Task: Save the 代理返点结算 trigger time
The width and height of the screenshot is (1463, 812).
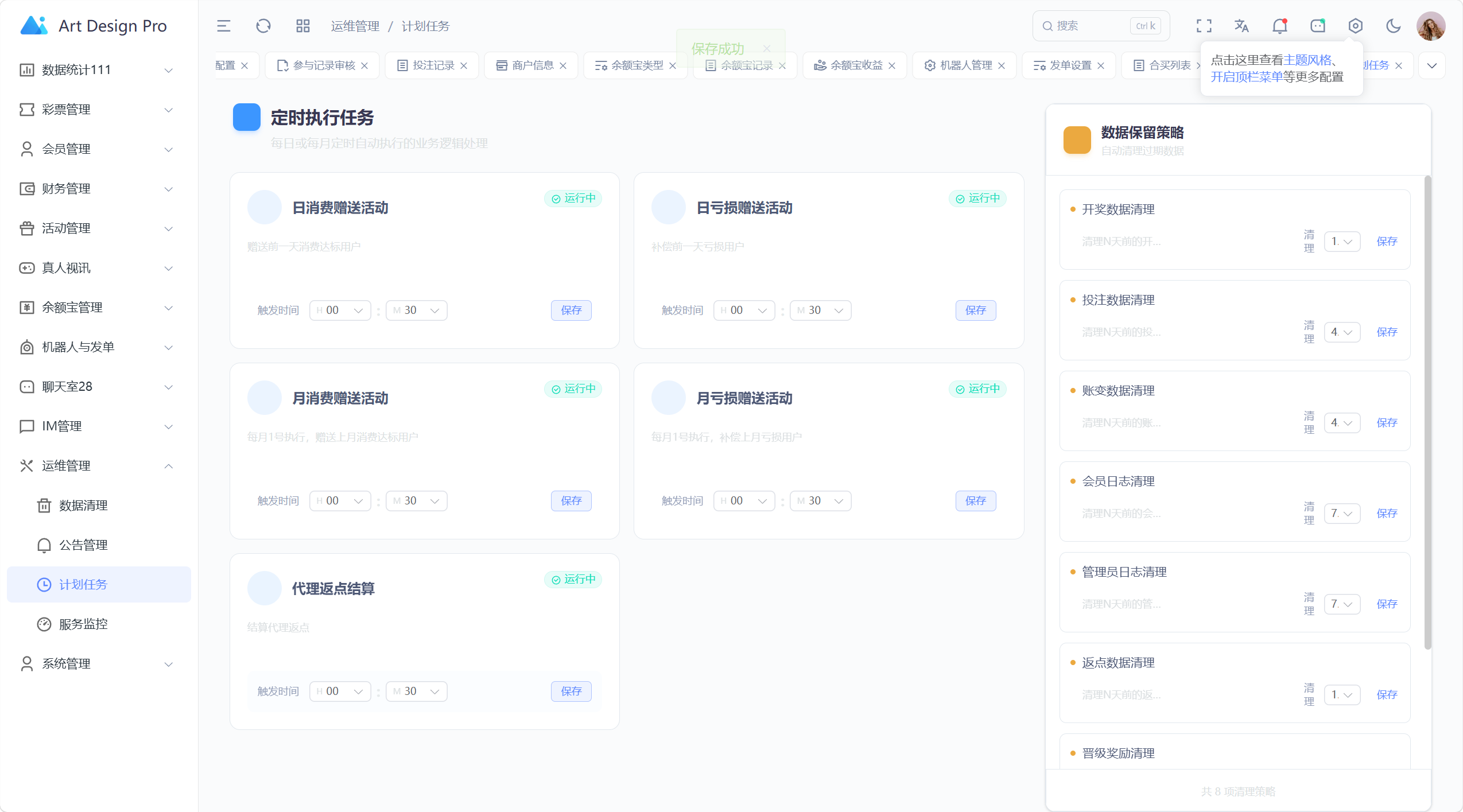Action: click(571, 691)
